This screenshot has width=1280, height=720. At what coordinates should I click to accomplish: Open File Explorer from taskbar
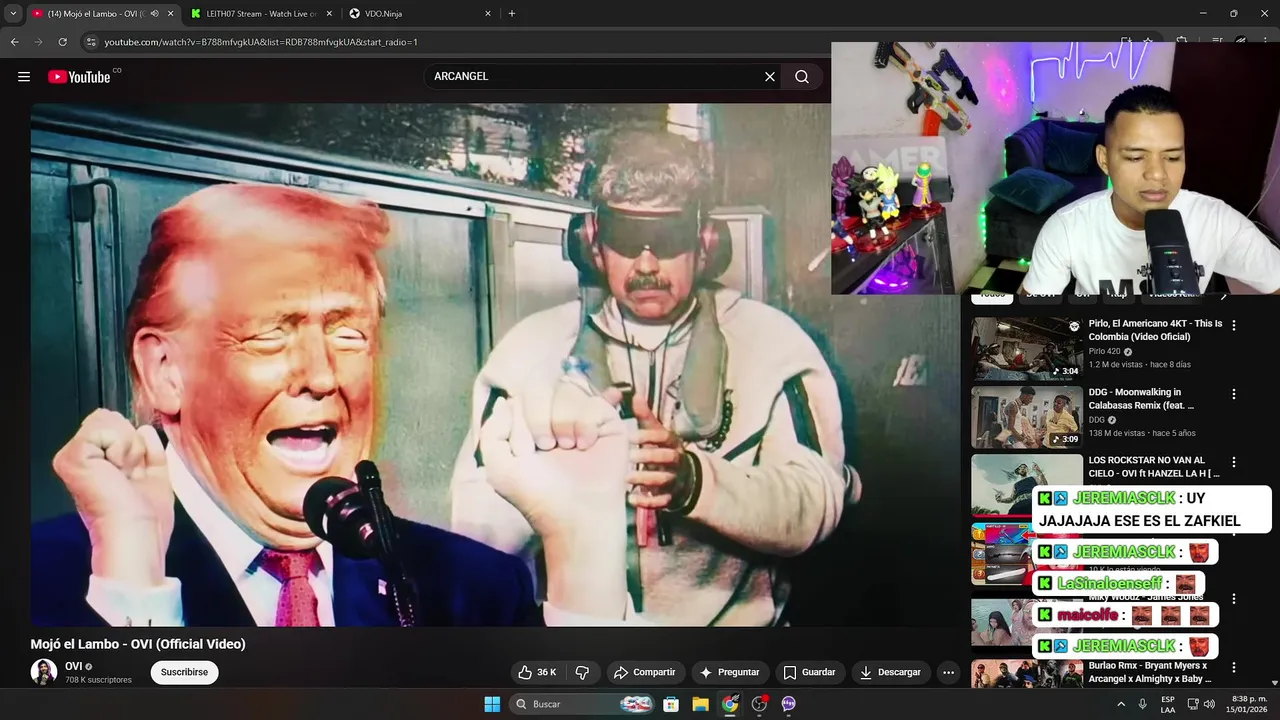701,704
